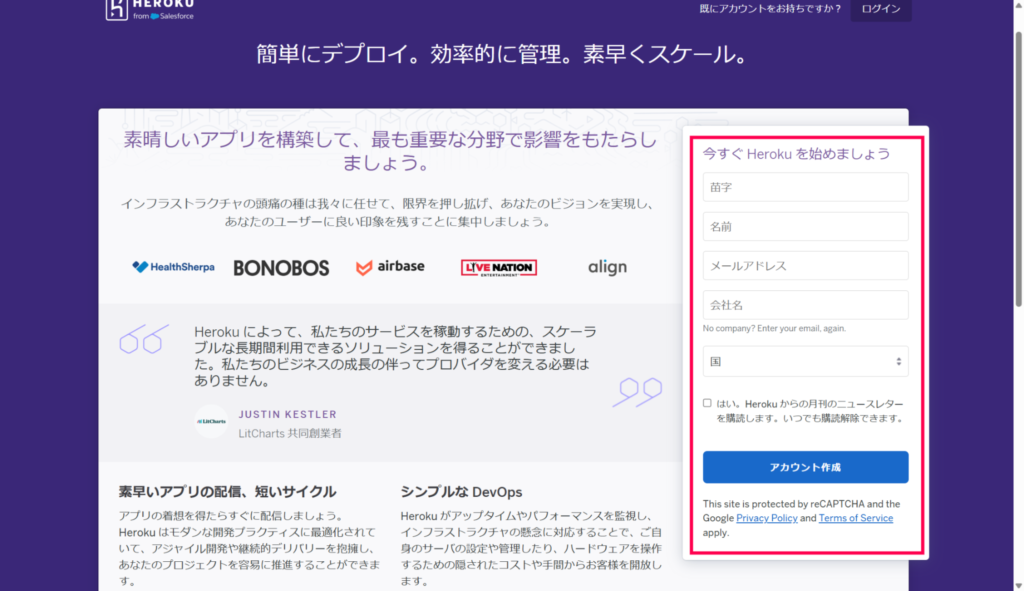Click the Heroku logo in the header
The image size is (1024, 591).
click(150, 10)
